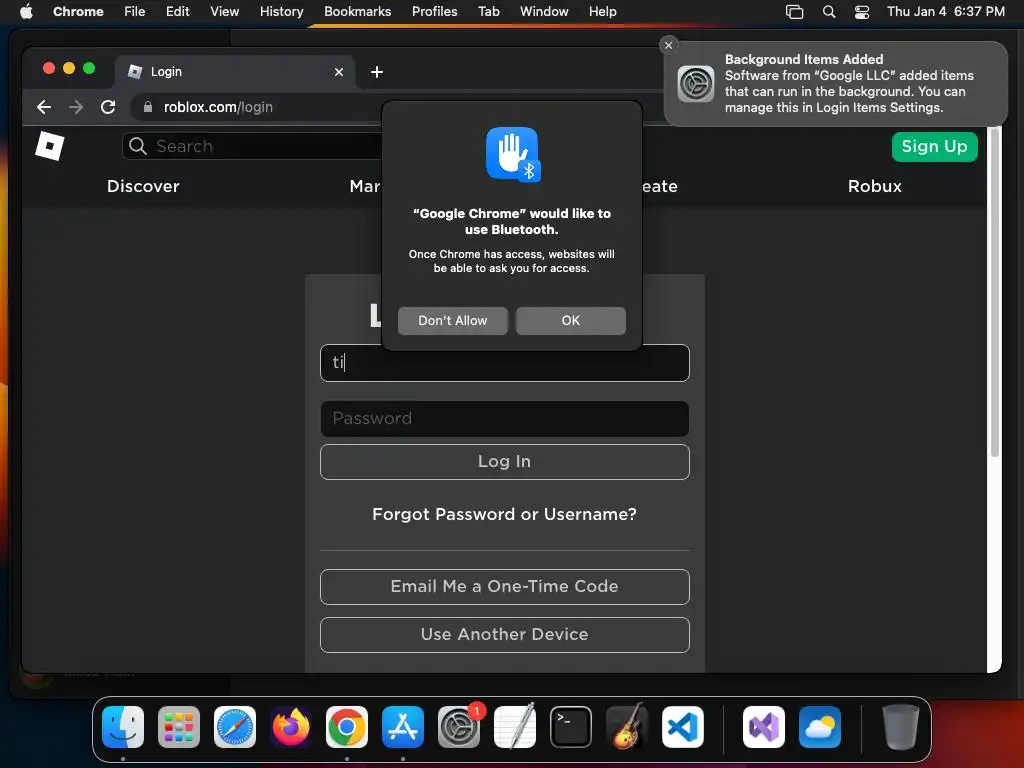Viewport: 1024px width, 768px height.
Task: Open Terminal from the dock
Action: click(571, 727)
